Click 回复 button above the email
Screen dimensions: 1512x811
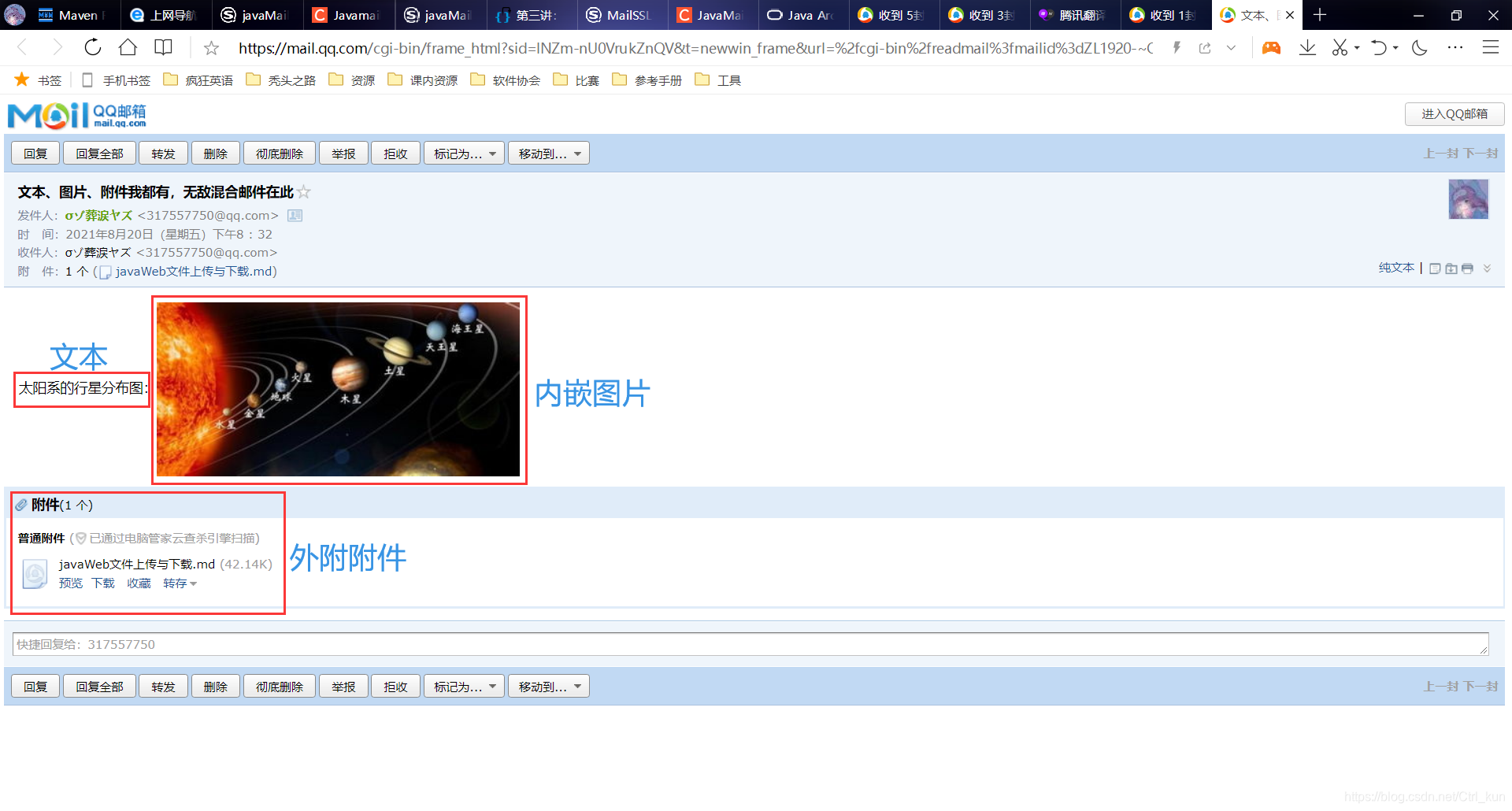click(x=35, y=154)
